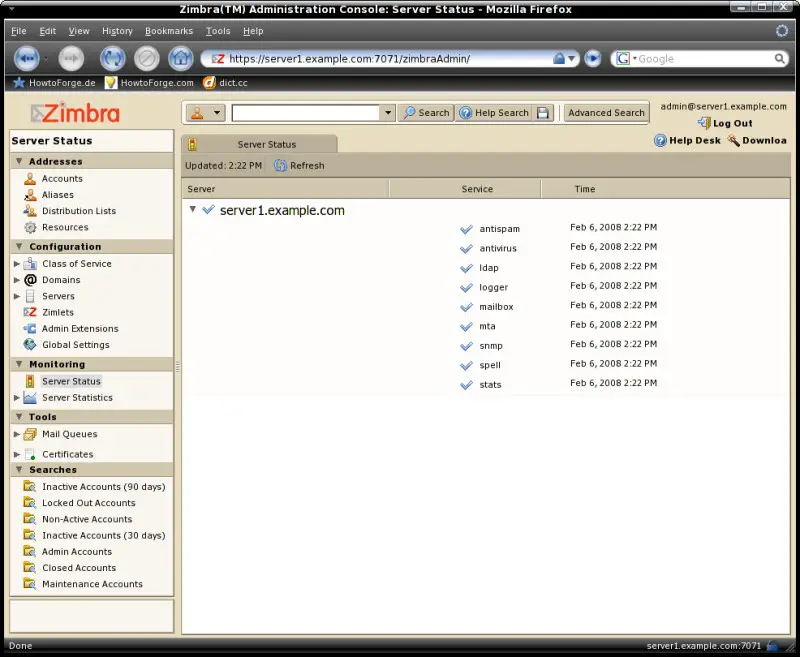Open the search field history dropdown arrow
This screenshot has height=657, width=800.
[388, 113]
